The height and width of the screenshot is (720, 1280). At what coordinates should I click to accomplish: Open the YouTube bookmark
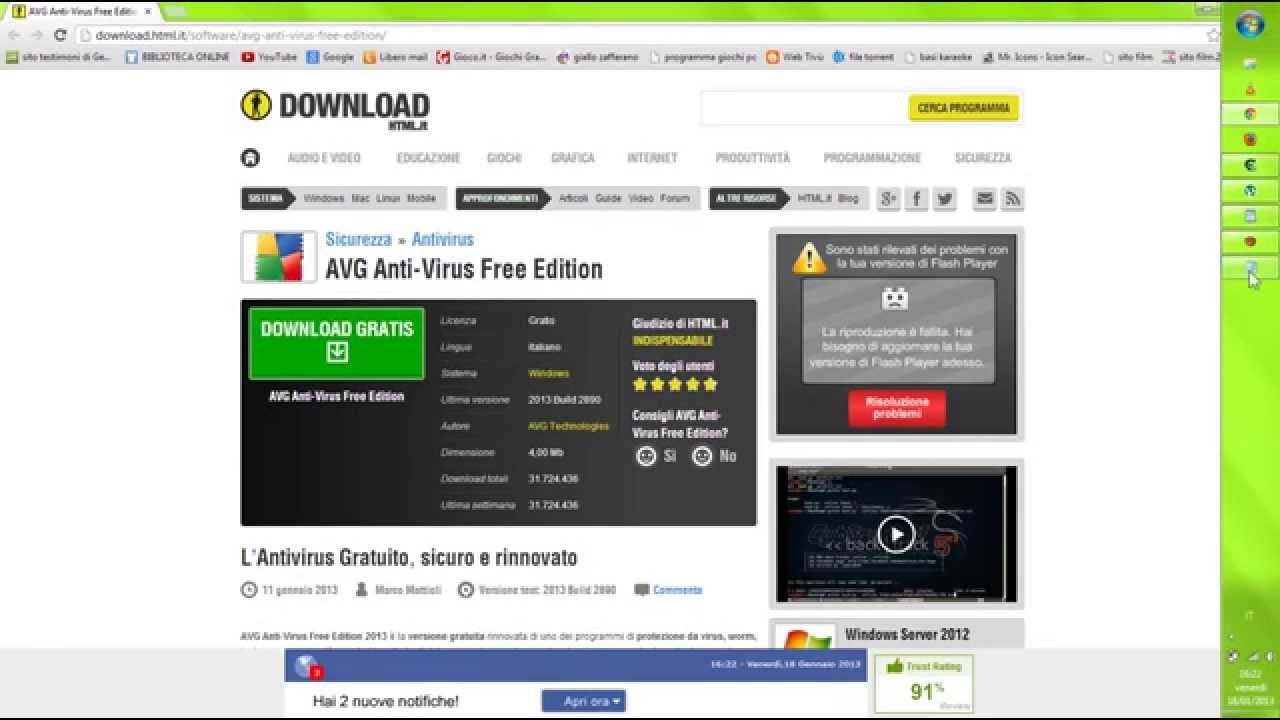click(269, 58)
